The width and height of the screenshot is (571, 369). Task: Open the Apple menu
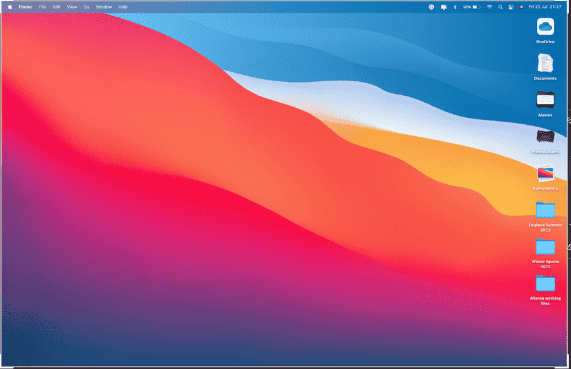[x=10, y=7]
